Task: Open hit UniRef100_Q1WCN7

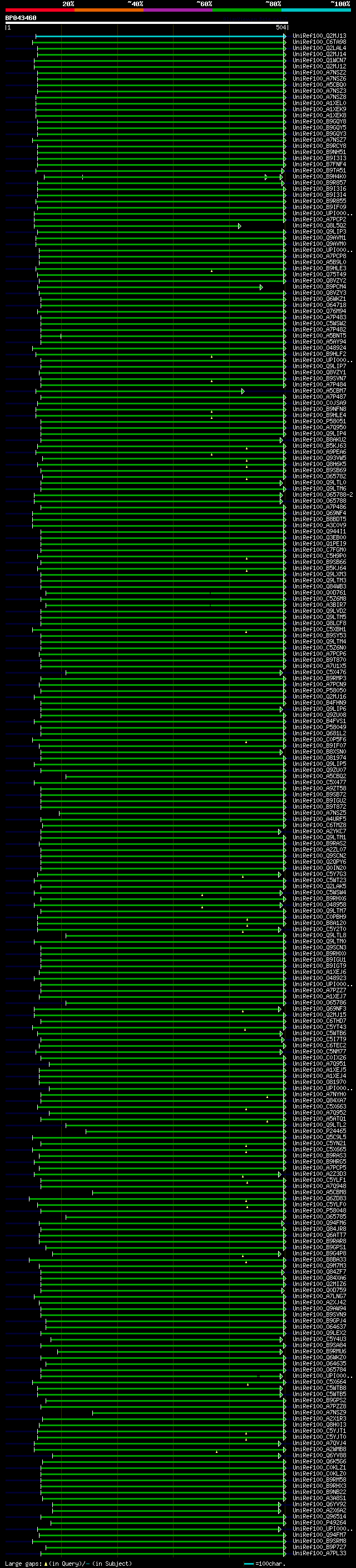Action: pyautogui.click(x=319, y=61)
